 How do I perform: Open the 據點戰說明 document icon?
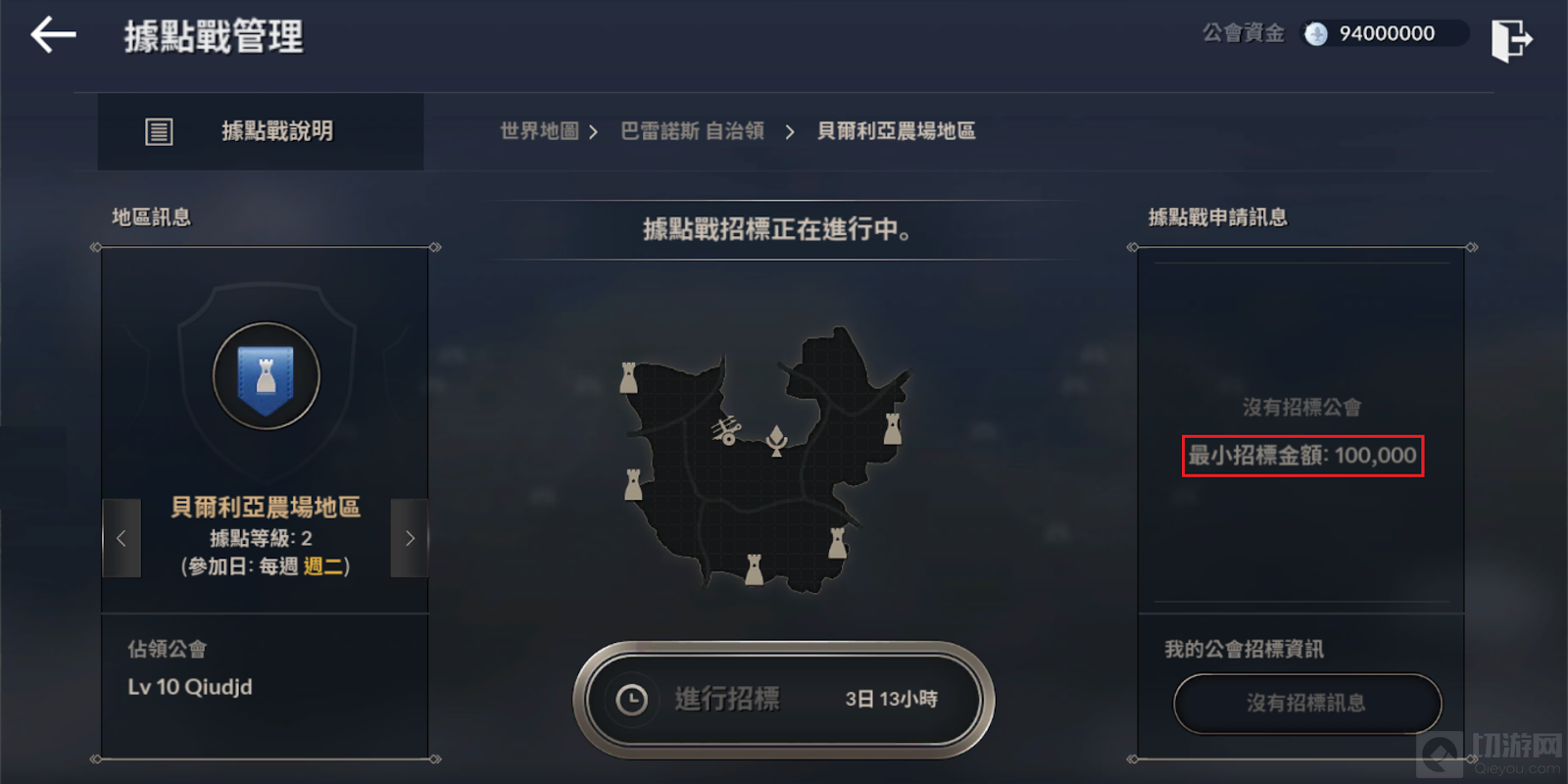pos(159,131)
